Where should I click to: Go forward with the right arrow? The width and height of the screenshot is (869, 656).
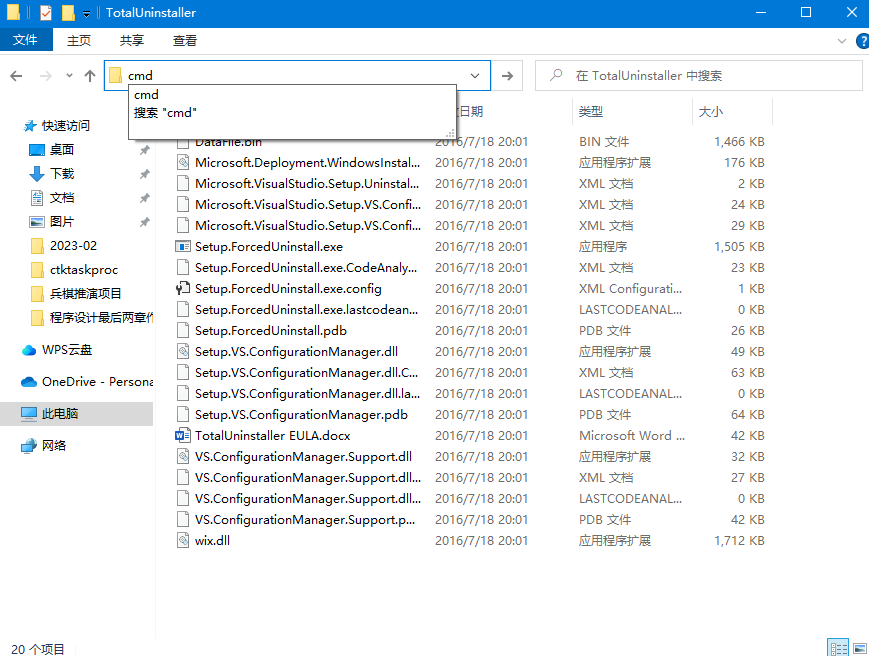(45, 75)
